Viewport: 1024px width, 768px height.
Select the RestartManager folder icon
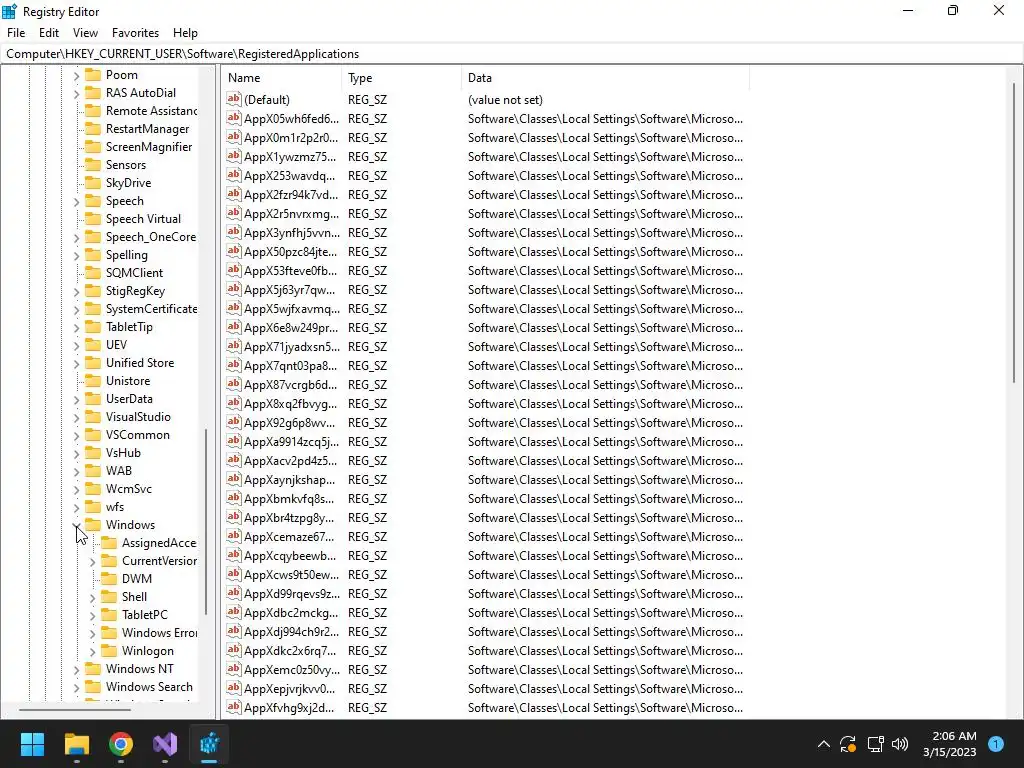pos(93,129)
